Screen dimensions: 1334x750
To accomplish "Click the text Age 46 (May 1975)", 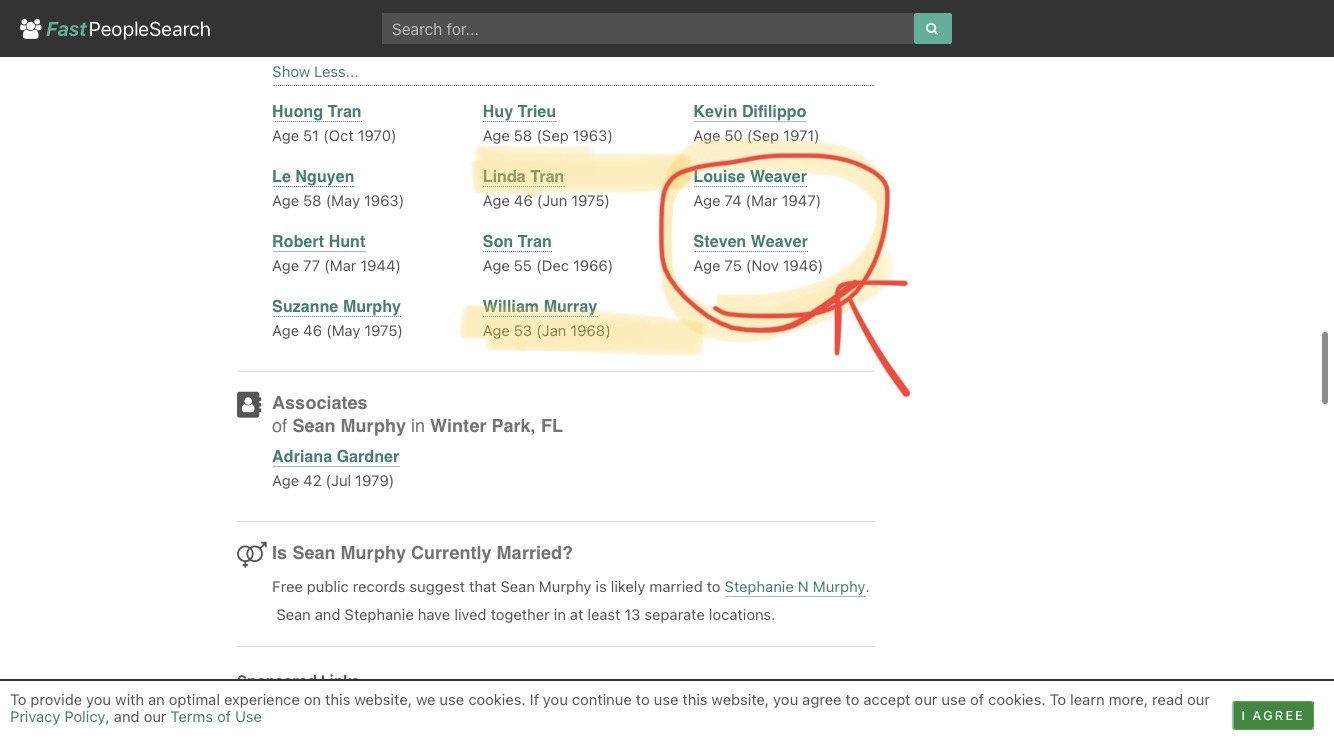I will tap(337, 331).
